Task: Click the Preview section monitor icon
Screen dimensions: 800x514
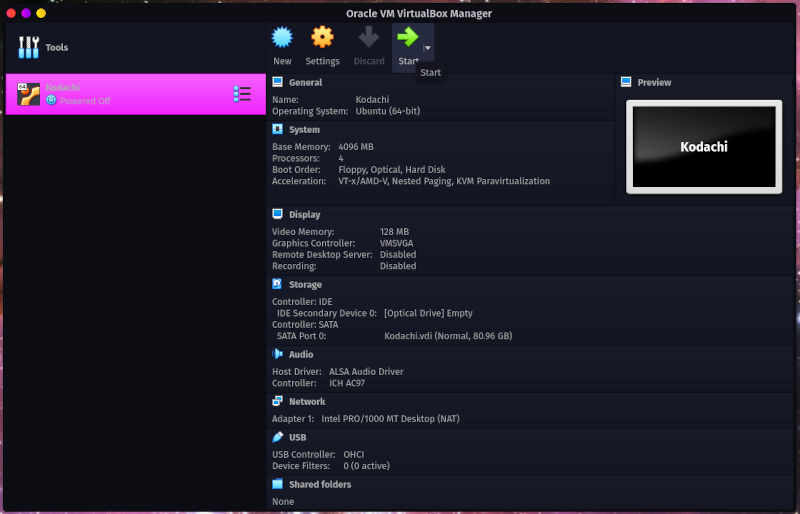Action: click(626, 82)
